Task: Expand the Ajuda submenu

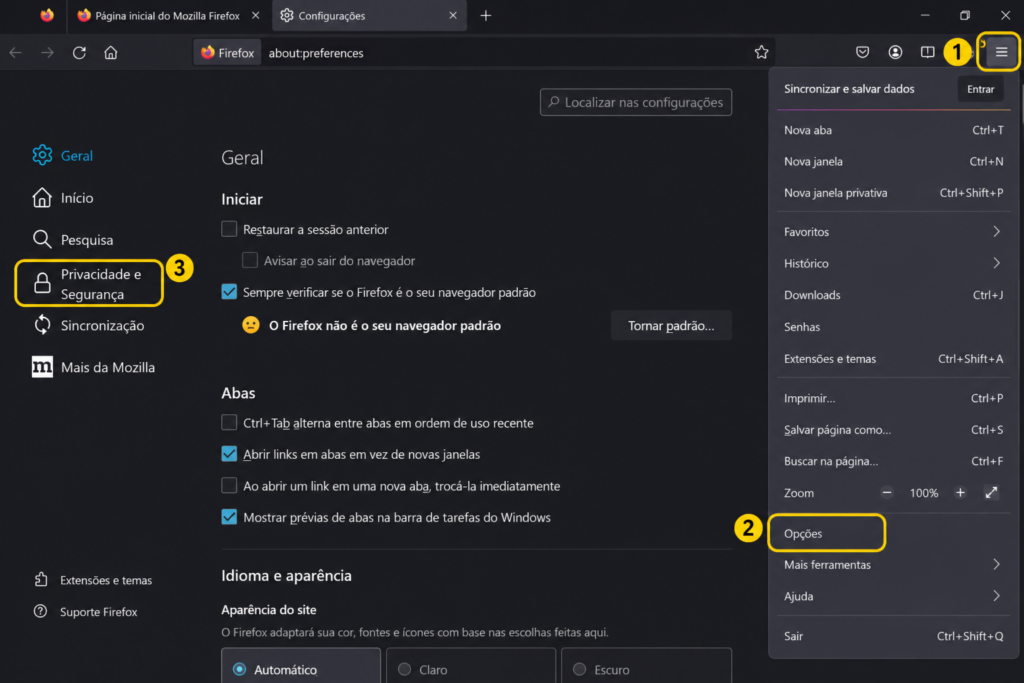Action: click(x=893, y=596)
